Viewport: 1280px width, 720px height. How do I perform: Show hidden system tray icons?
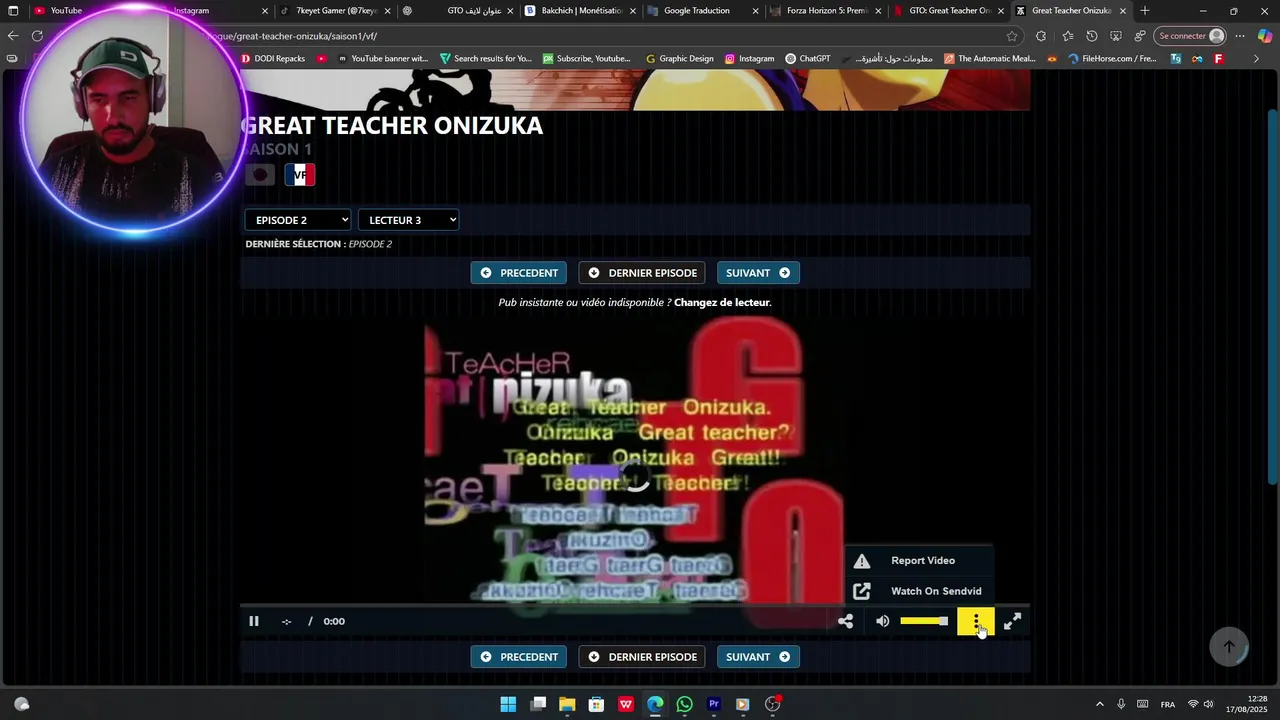pyautogui.click(x=1099, y=704)
